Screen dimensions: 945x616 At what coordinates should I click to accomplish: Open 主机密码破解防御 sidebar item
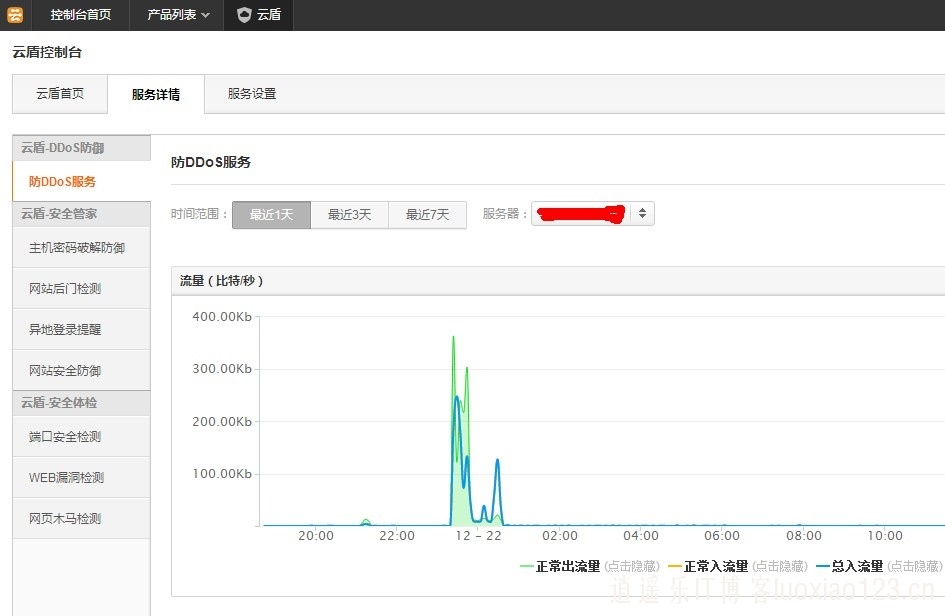81,248
